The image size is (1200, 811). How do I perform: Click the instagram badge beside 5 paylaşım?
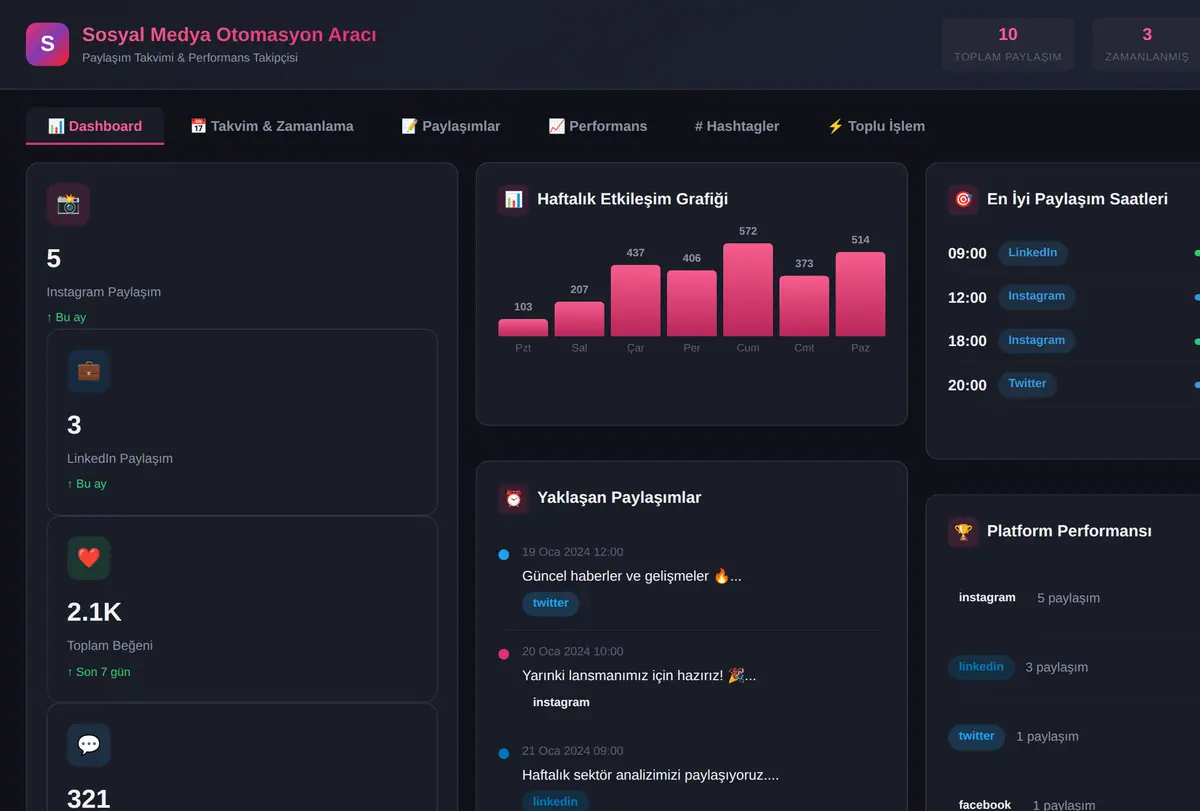click(x=987, y=597)
